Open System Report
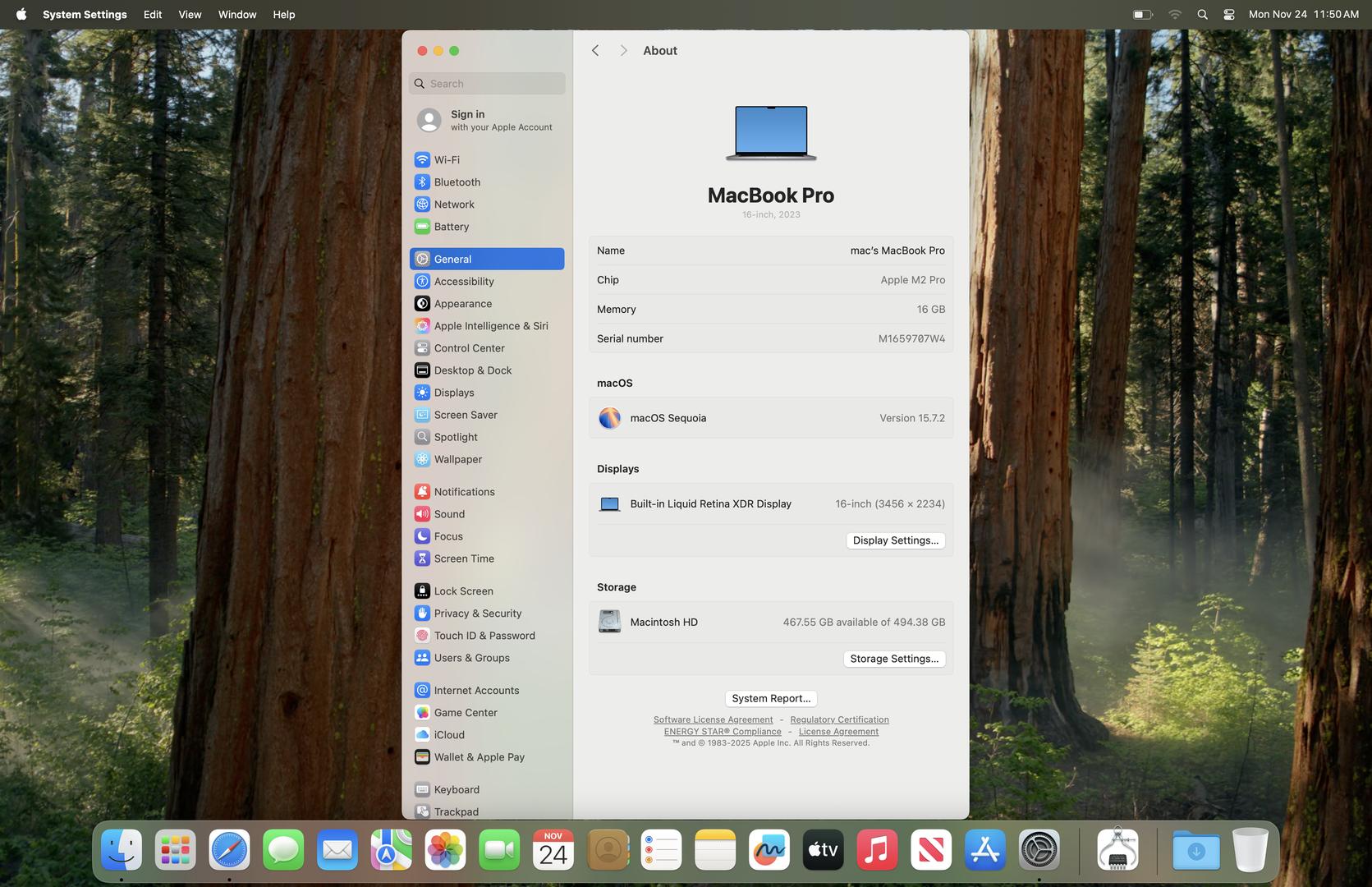Viewport: 1372px width, 887px height. tap(770, 698)
